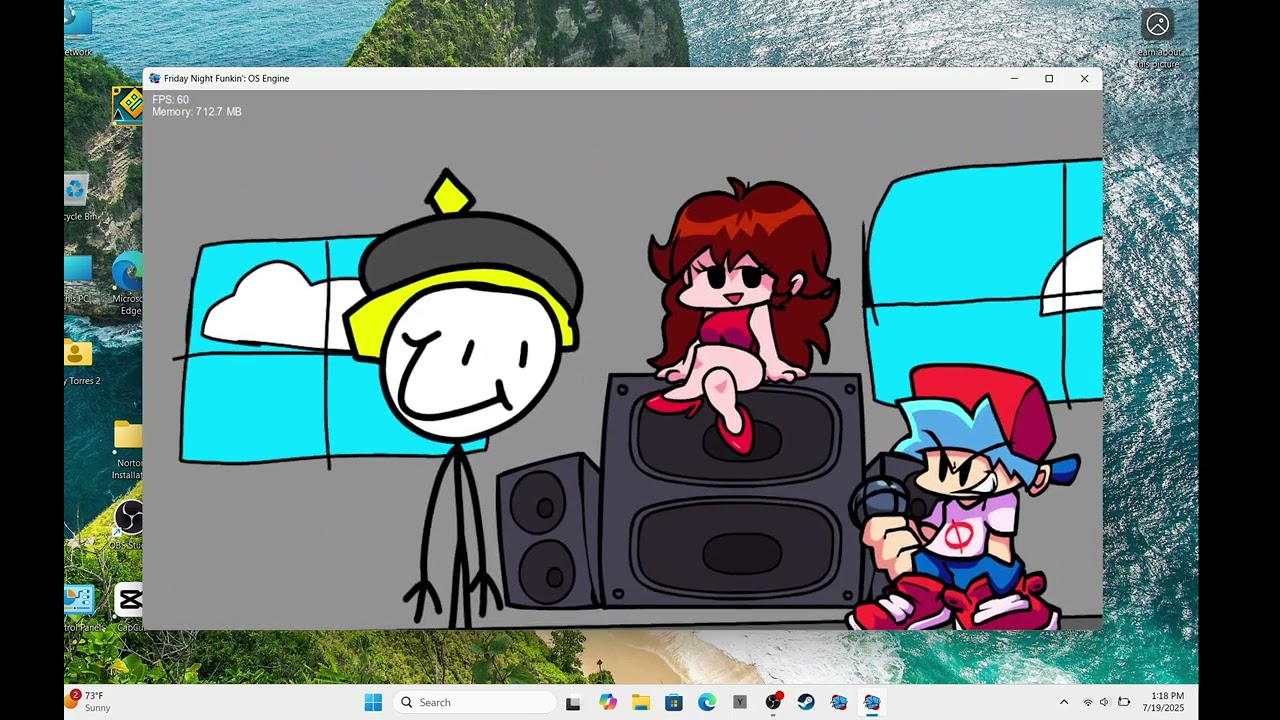Viewport: 1280px width, 720px height.
Task: Click the Friday Night Funkin' window app icon
Action: click(155, 78)
